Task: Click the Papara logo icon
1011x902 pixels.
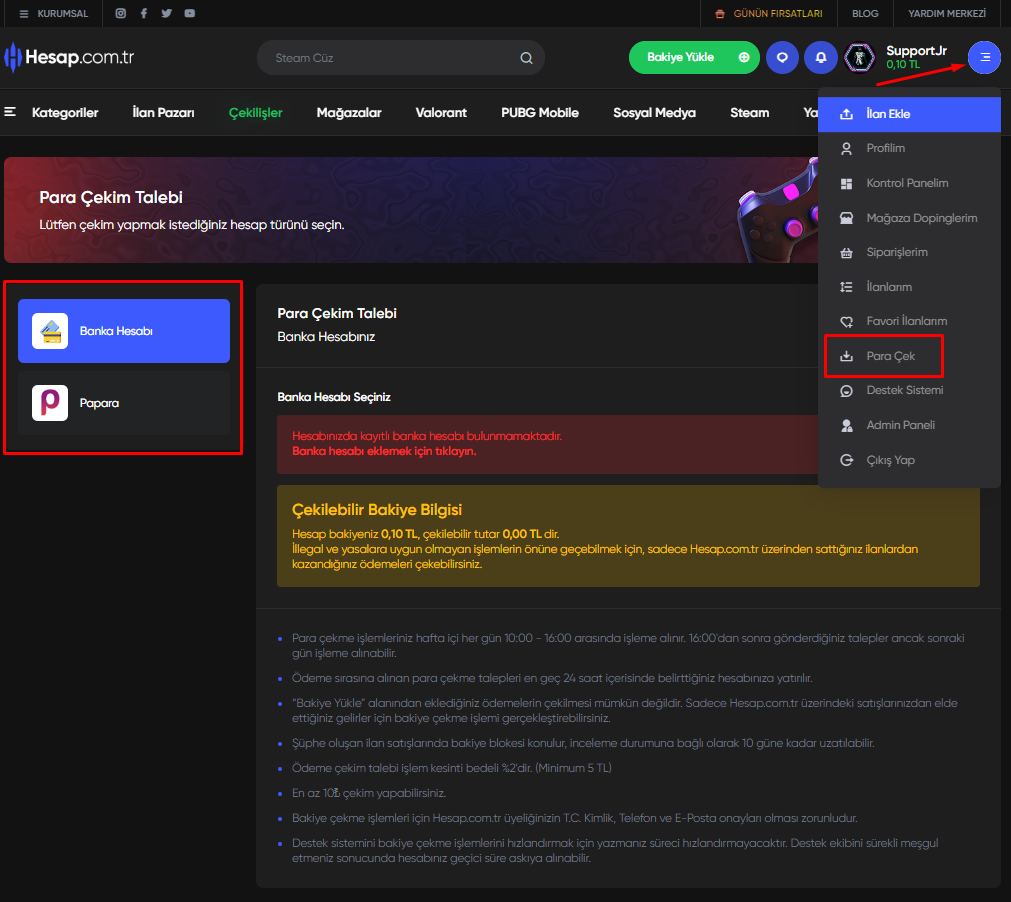Action: click(50, 403)
